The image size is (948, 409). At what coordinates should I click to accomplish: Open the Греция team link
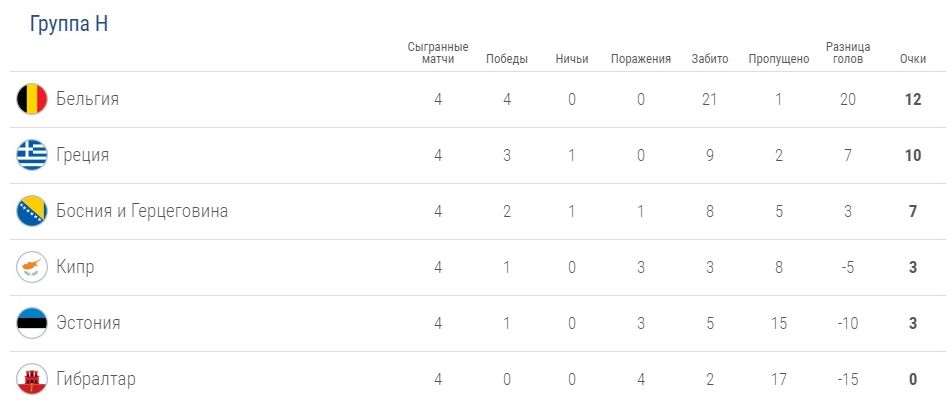(x=83, y=155)
